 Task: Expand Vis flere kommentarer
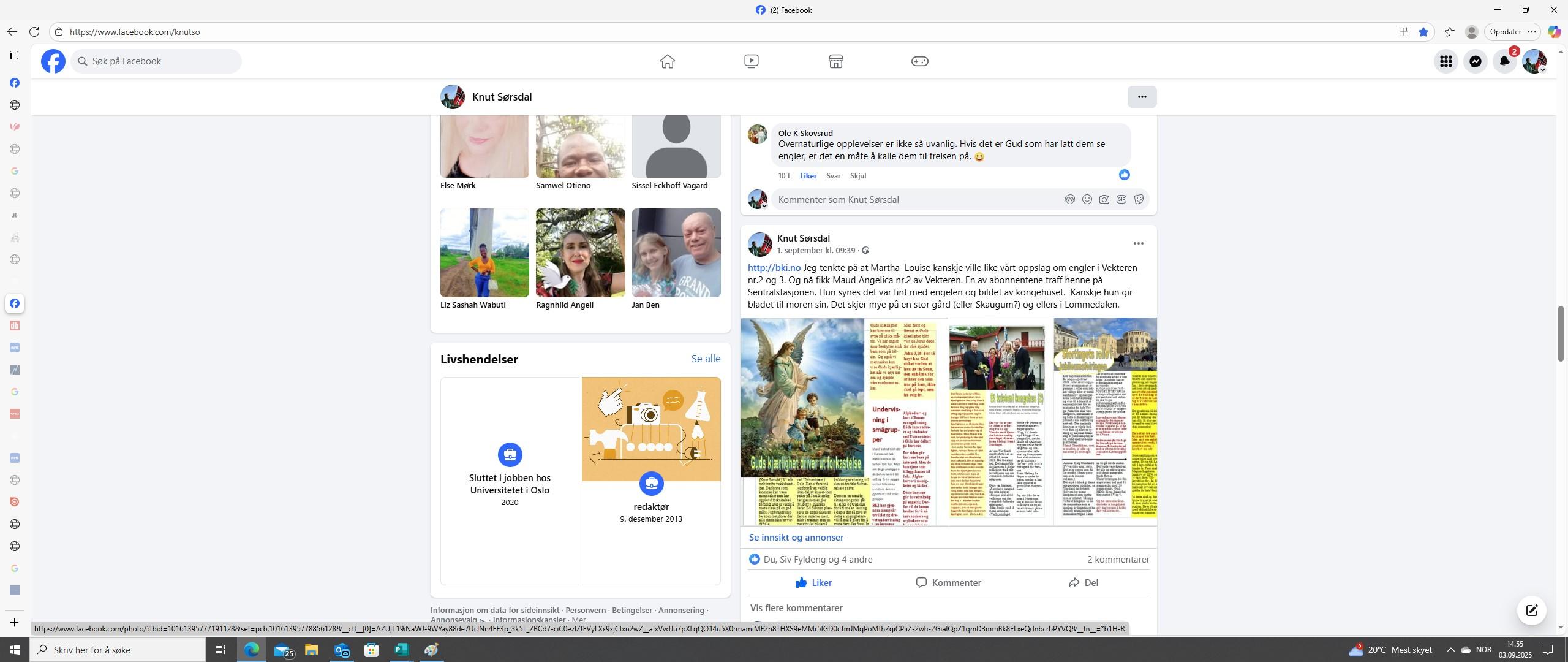796,608
